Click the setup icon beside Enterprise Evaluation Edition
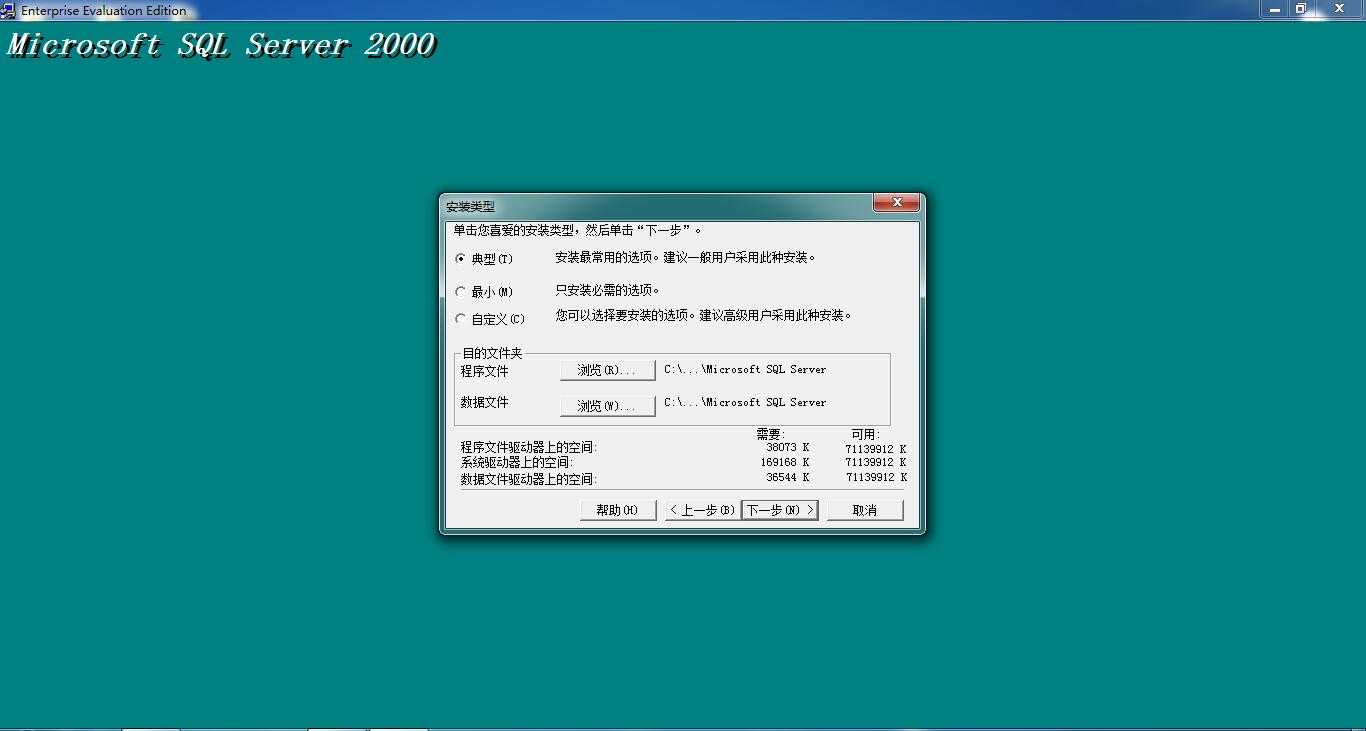1366x731 pixels. point(8,11)
